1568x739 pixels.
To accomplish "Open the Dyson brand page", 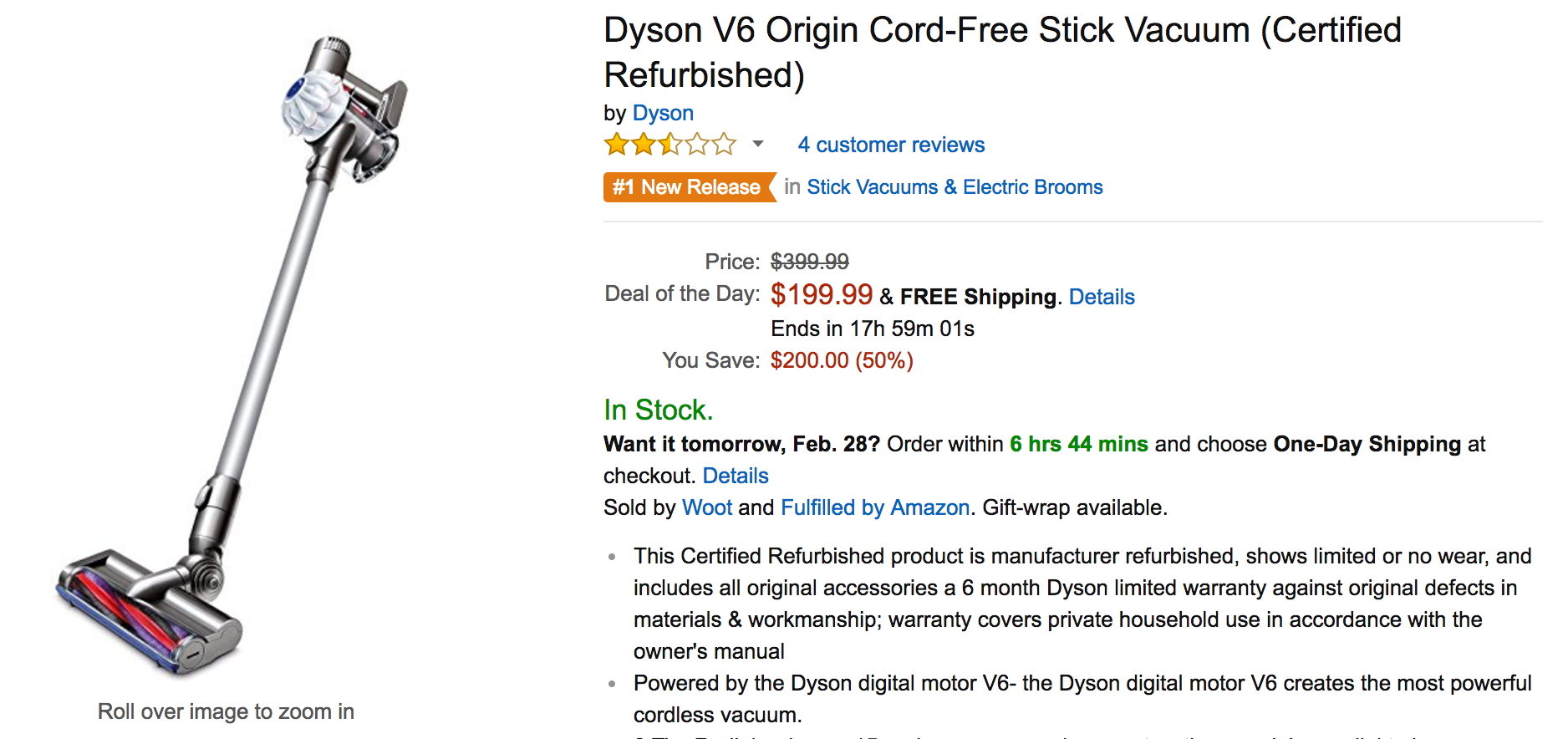I will coord(663,113).
